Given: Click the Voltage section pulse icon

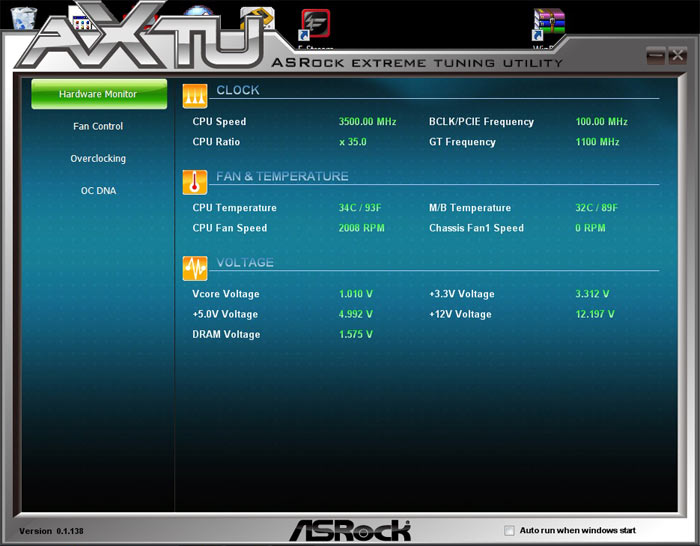Looking at the screenshot, I should [195, 268].
